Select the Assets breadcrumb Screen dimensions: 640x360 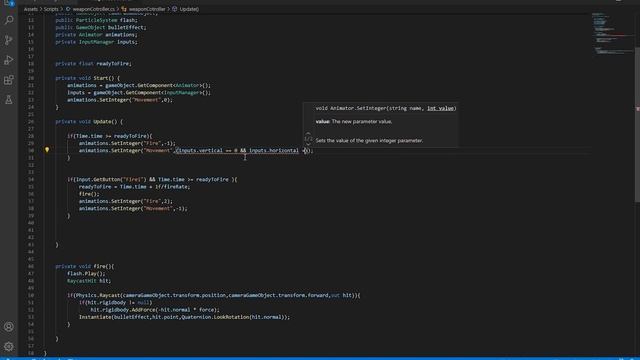click(31, 9)
